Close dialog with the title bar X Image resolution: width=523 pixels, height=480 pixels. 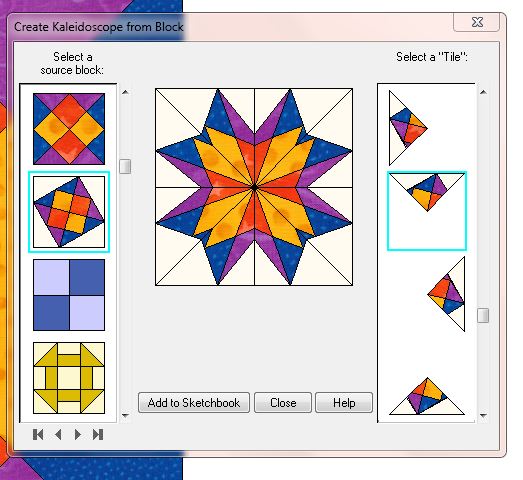(x=477, y=22)
